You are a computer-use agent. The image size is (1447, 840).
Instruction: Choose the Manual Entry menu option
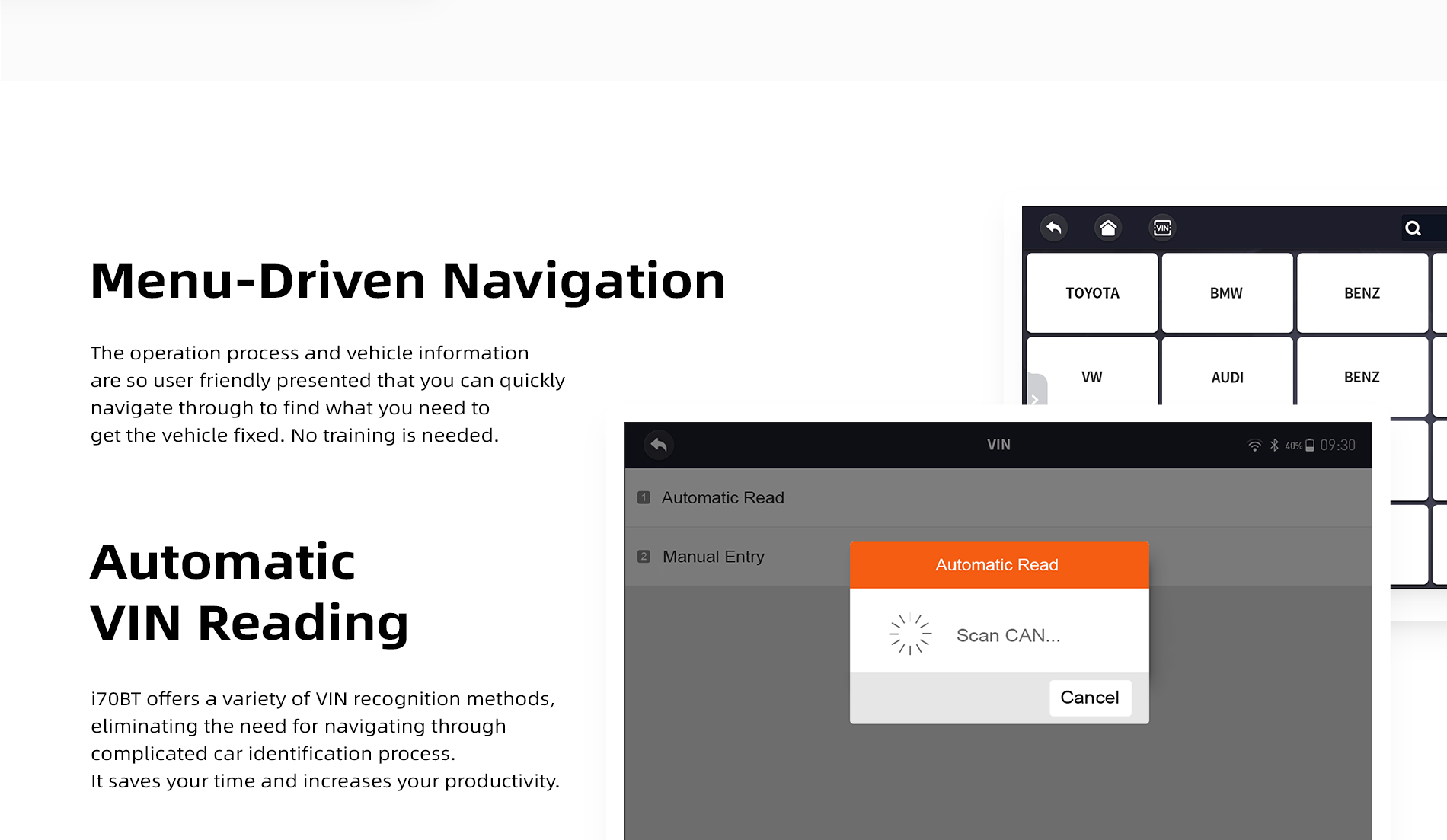tap(713, 557)
